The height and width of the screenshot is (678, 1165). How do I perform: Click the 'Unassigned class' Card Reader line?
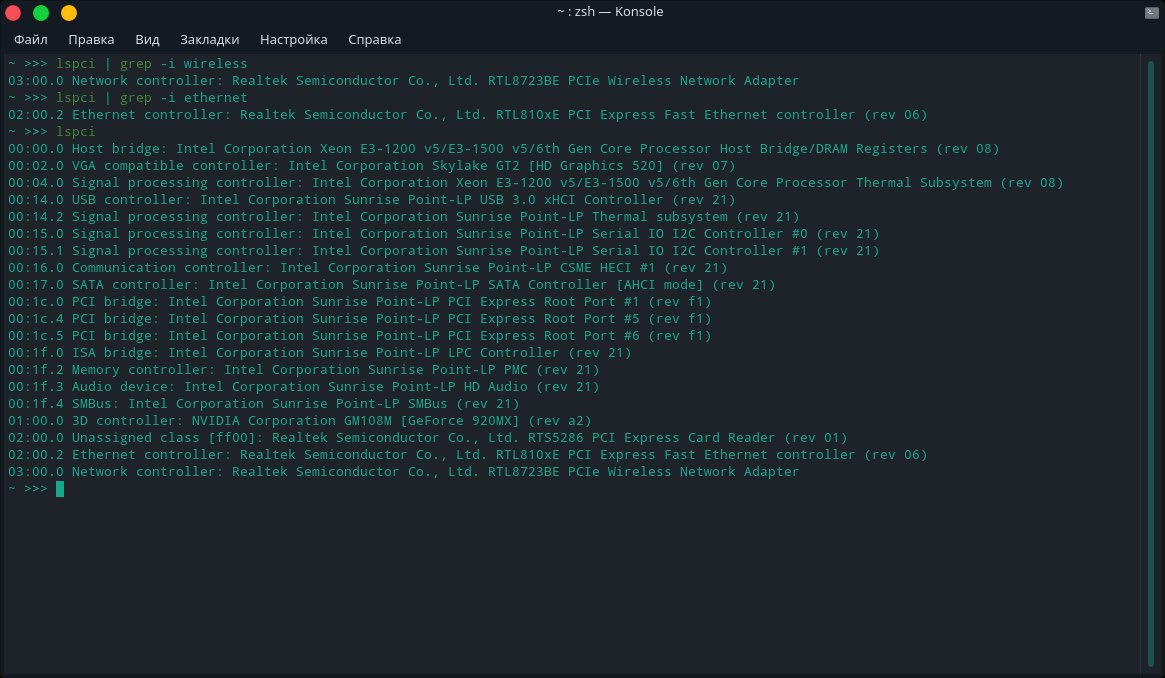[428, 438]
